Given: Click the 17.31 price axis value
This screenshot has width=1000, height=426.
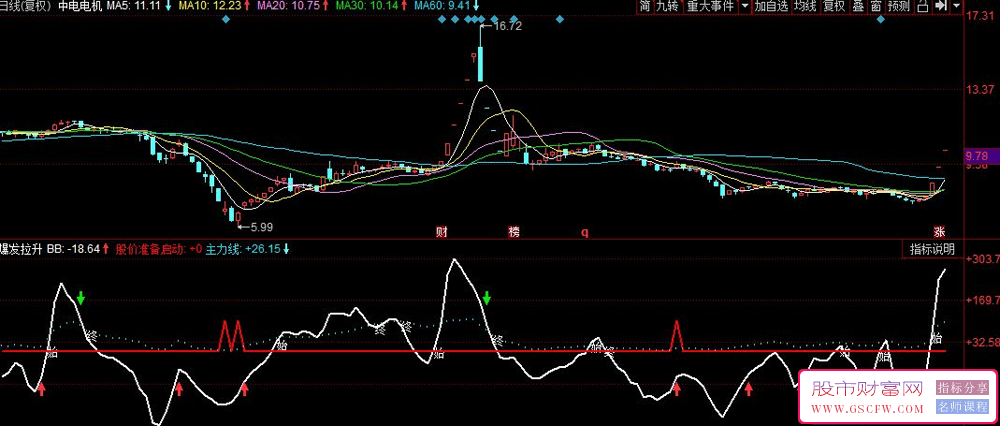Looking at the screenshot, I should 980,15.
